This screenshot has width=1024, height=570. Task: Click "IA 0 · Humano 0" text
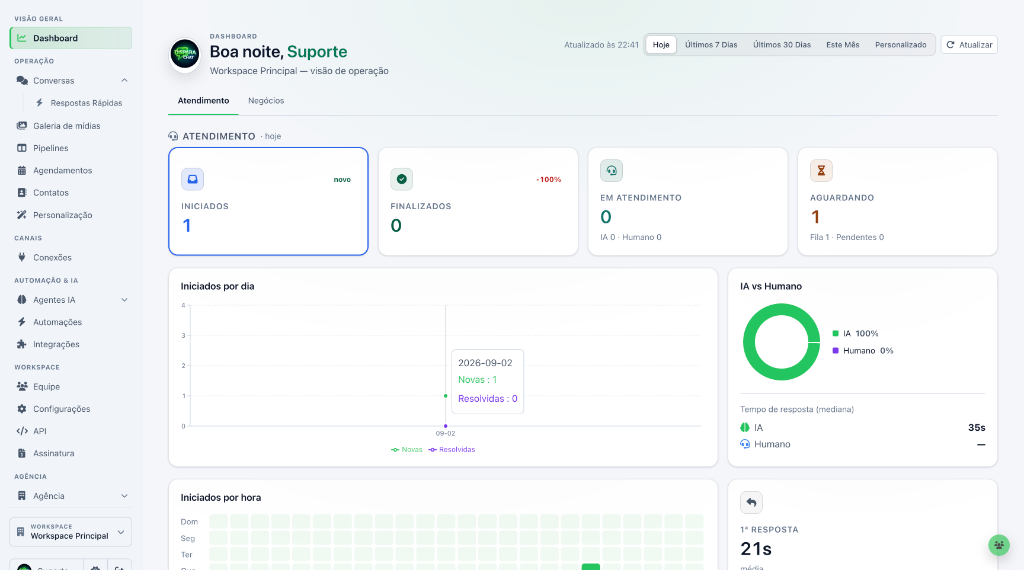pos(631,237)
